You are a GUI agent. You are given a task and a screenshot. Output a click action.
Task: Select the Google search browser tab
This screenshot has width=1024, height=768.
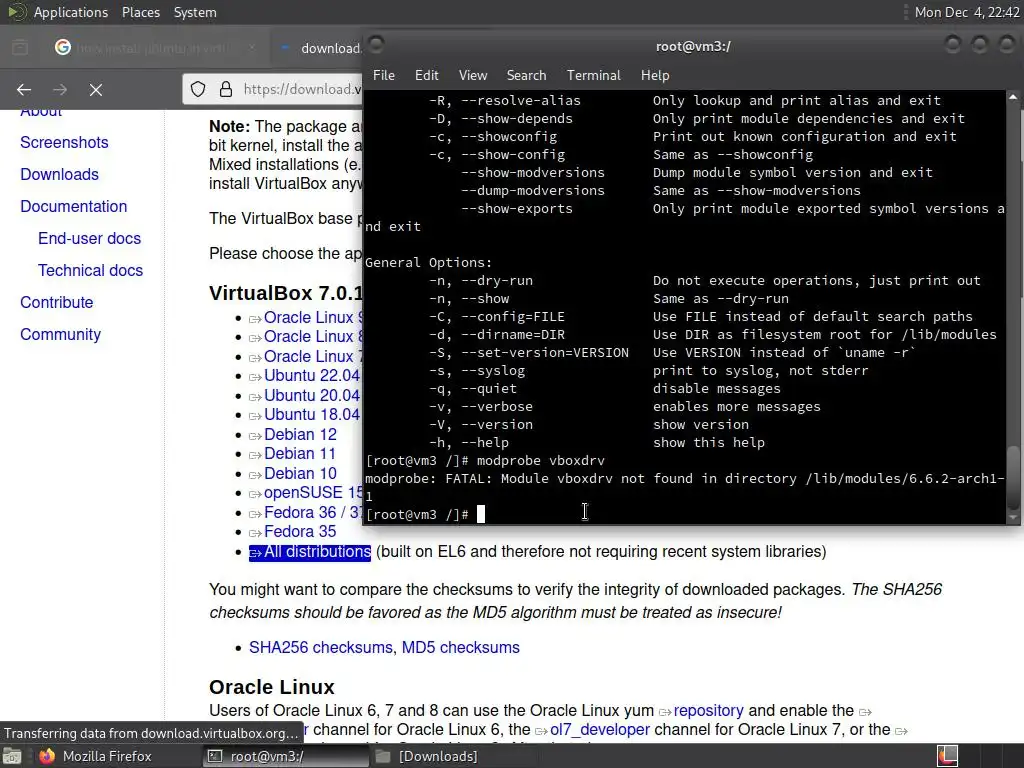pos(155,48)
